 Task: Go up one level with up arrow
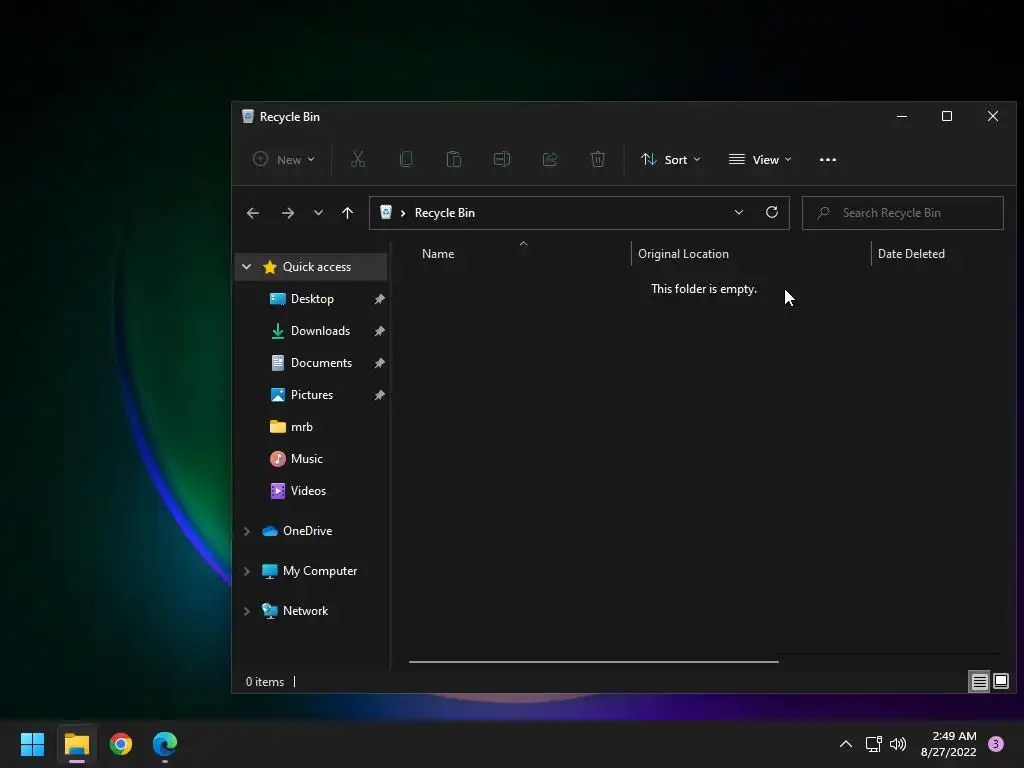click(347, 213)
